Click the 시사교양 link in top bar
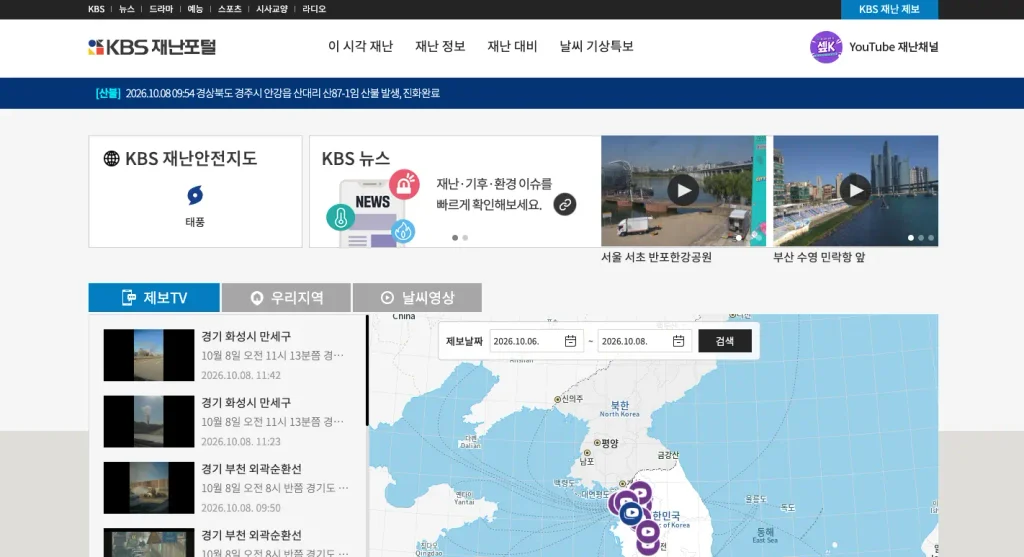This screenshot has height=557, width=1024. point(272,9)
